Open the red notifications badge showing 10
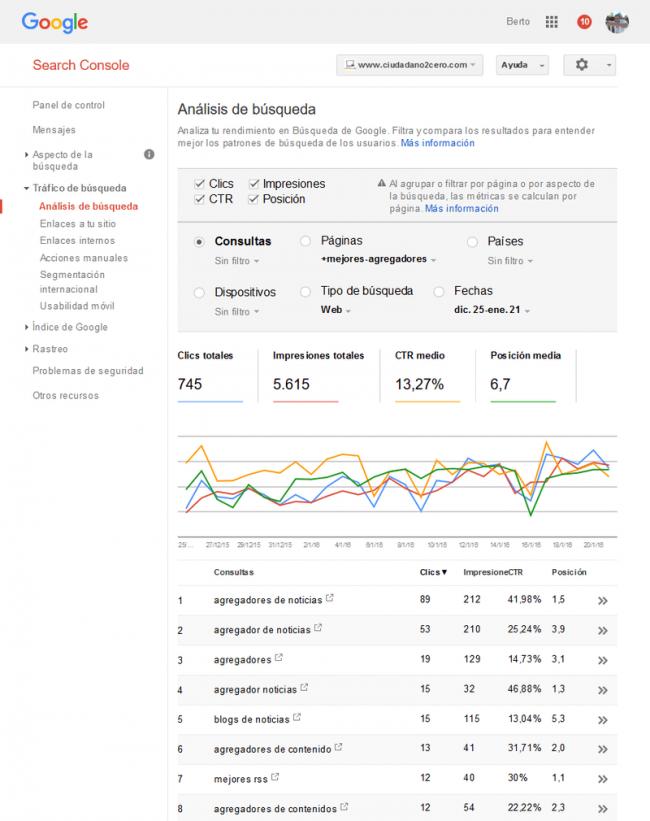The width and height of the screenshot is (650, 821). point(584,22)
